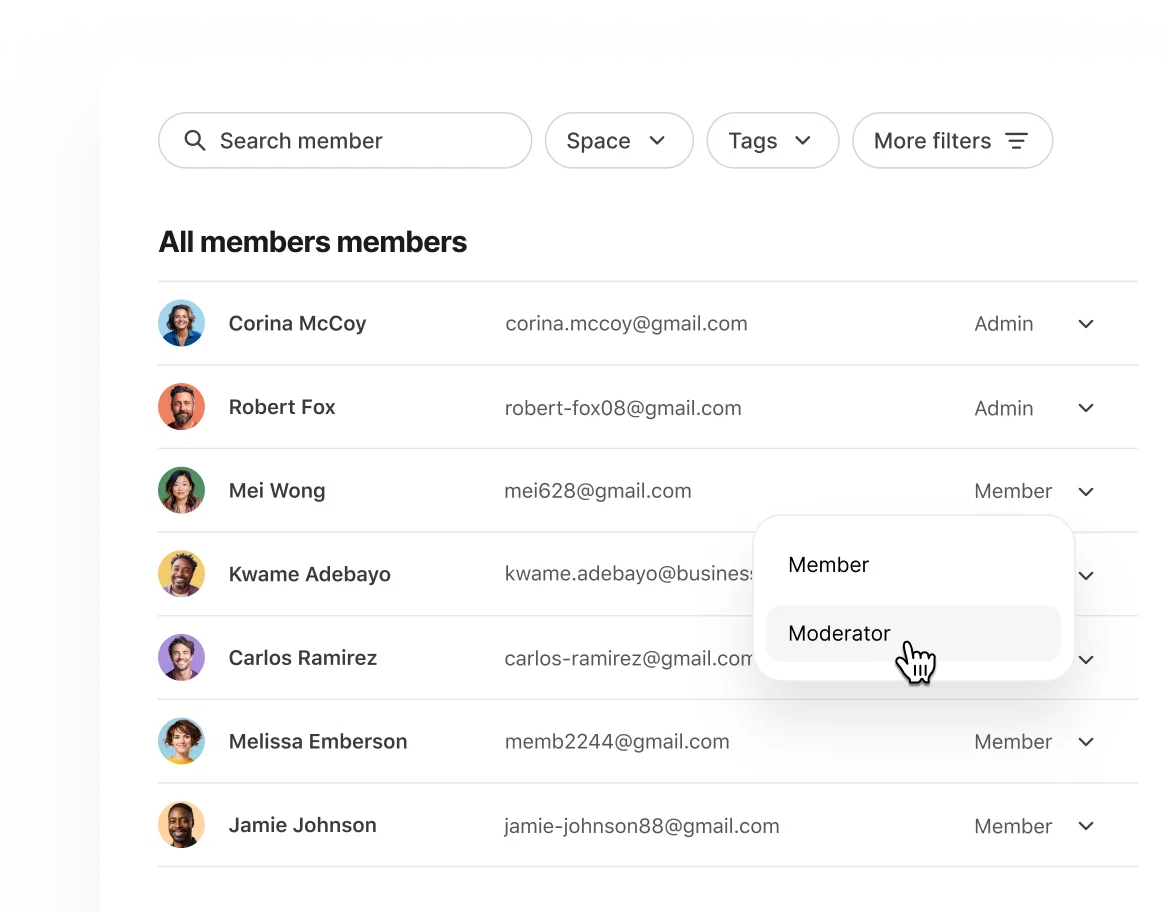
Task: Click into the Search member field
Action: coord(345,140)
